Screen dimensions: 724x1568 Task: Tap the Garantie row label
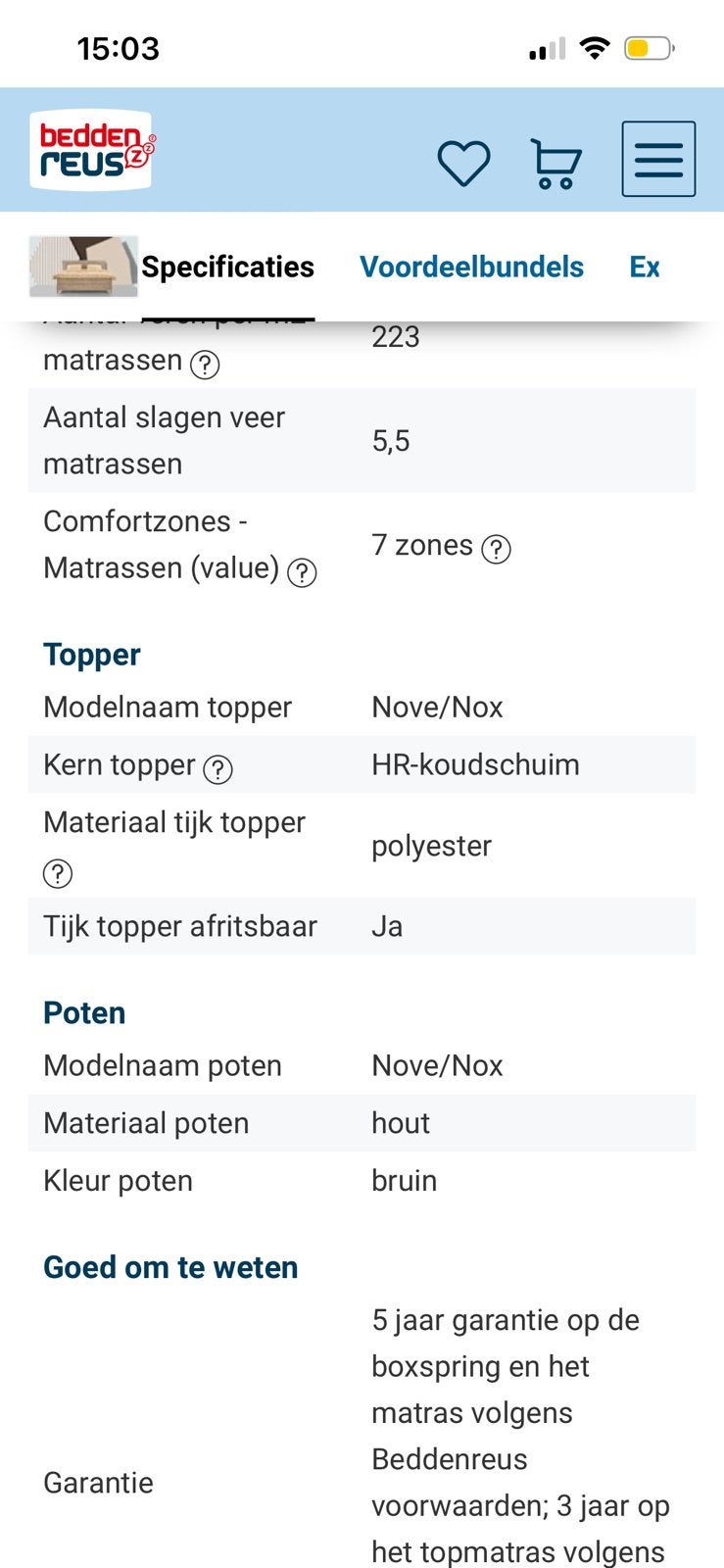click(x=98, y=1483)
